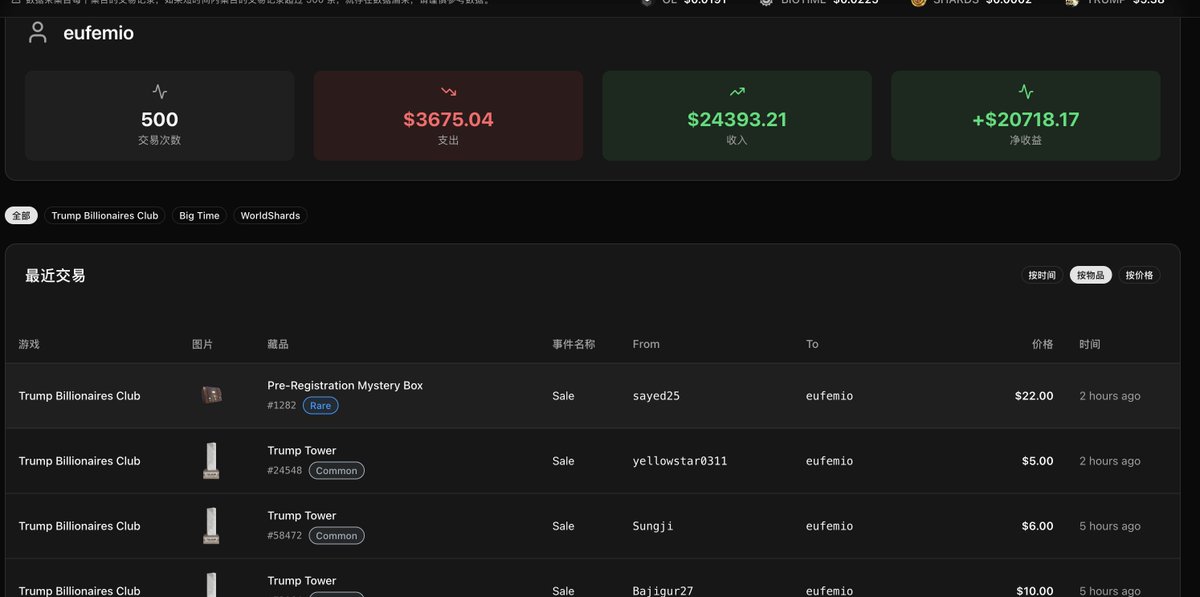Image resolution: width=1200 pixels, height=597 pixels.
Task: Open the Mystery Box #1282 thumbnail
Action: 211,395
